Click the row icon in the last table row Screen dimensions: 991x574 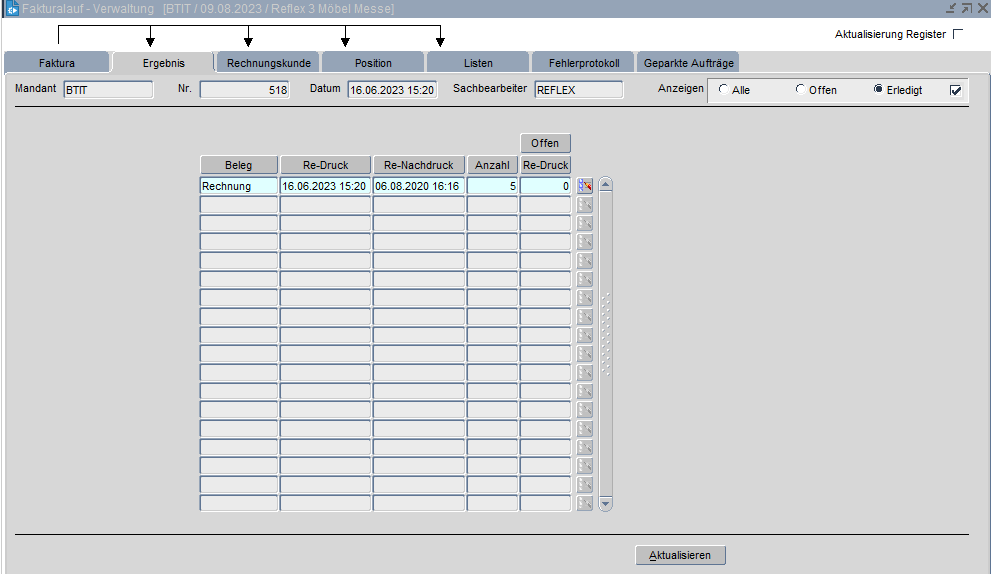(585, 503)
